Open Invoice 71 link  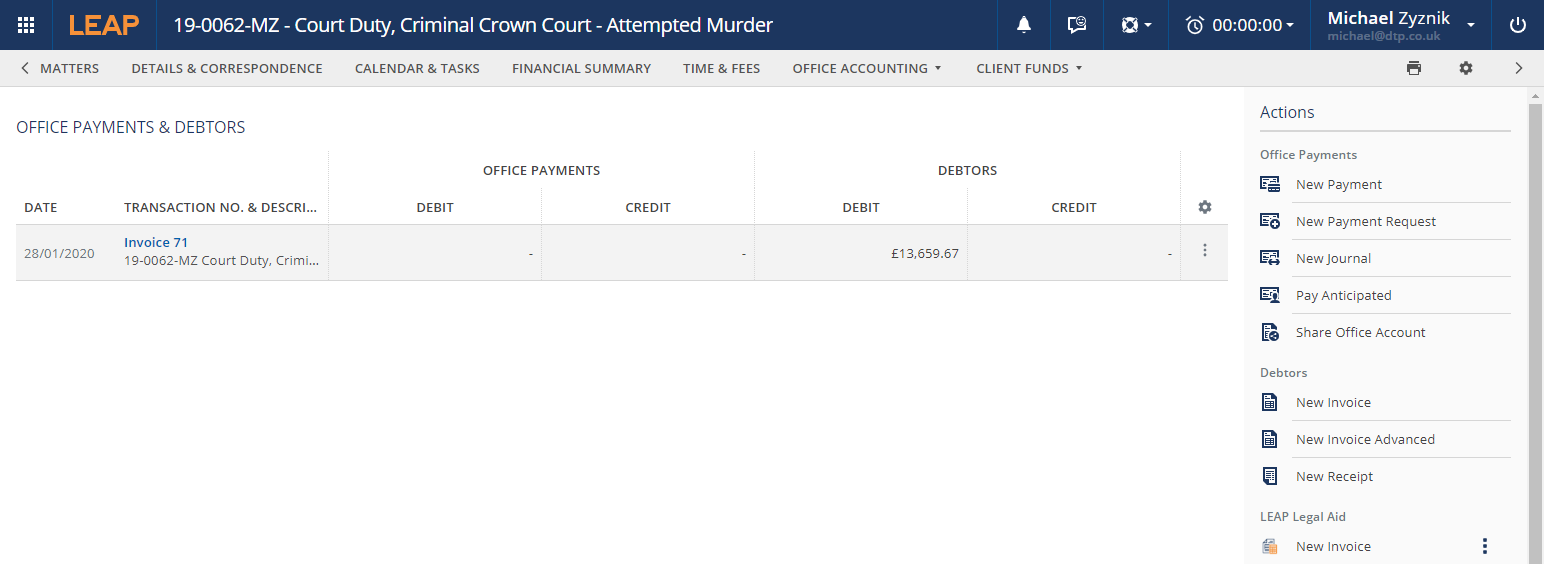tap(156, 242)
